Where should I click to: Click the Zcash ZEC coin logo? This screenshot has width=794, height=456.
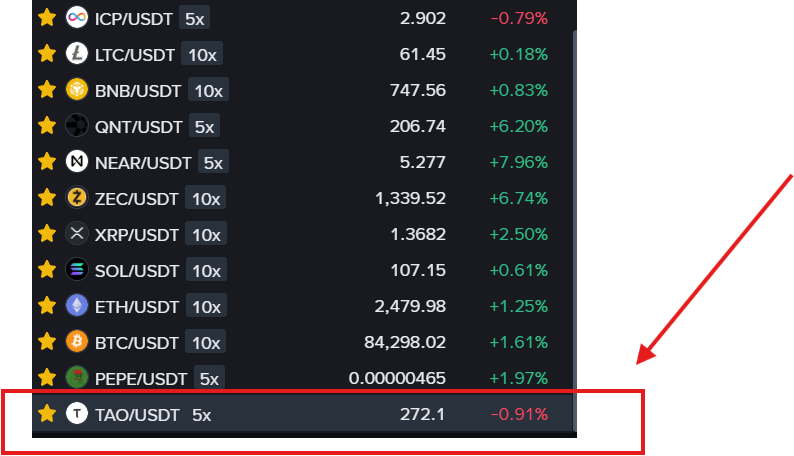pos(77,197)
